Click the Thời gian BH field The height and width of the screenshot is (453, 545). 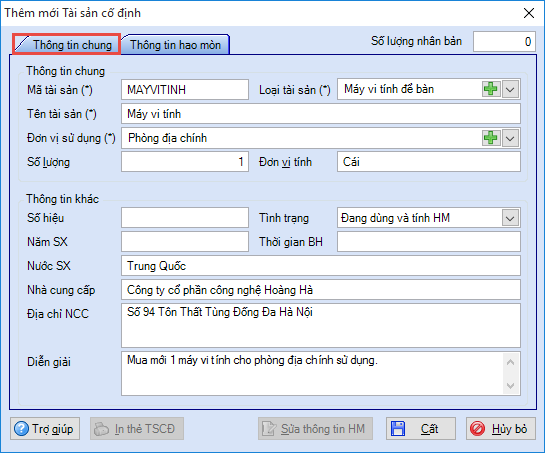[x=429, y=242]
